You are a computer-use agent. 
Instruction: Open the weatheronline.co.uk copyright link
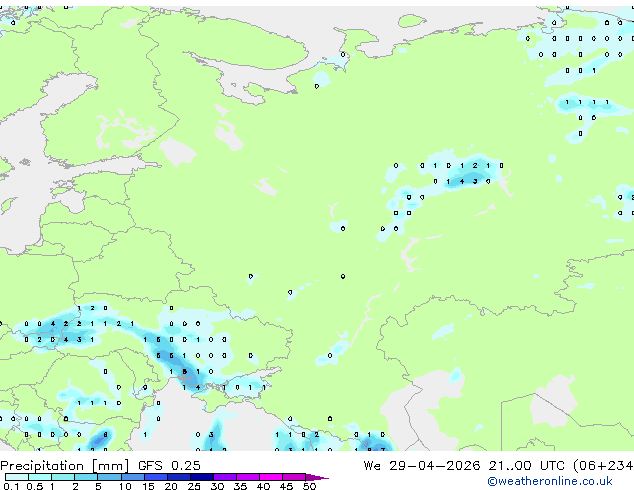tap(550, 481)
